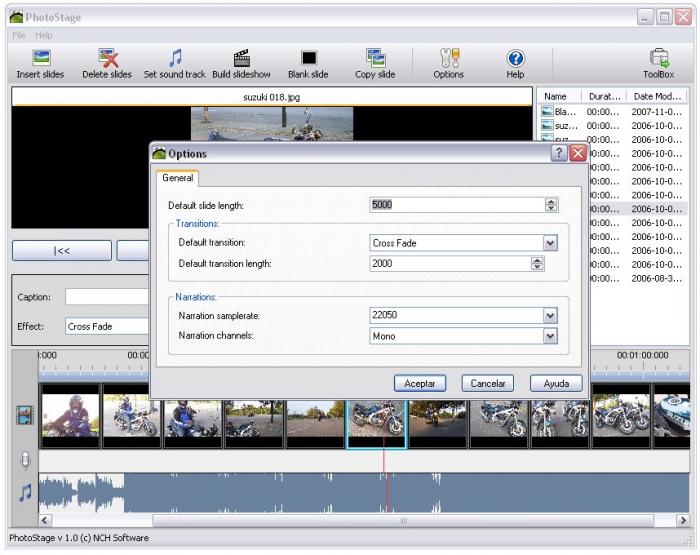Adjust Default transition length spinner
The image size is (700, 555).
coord(538,263)
